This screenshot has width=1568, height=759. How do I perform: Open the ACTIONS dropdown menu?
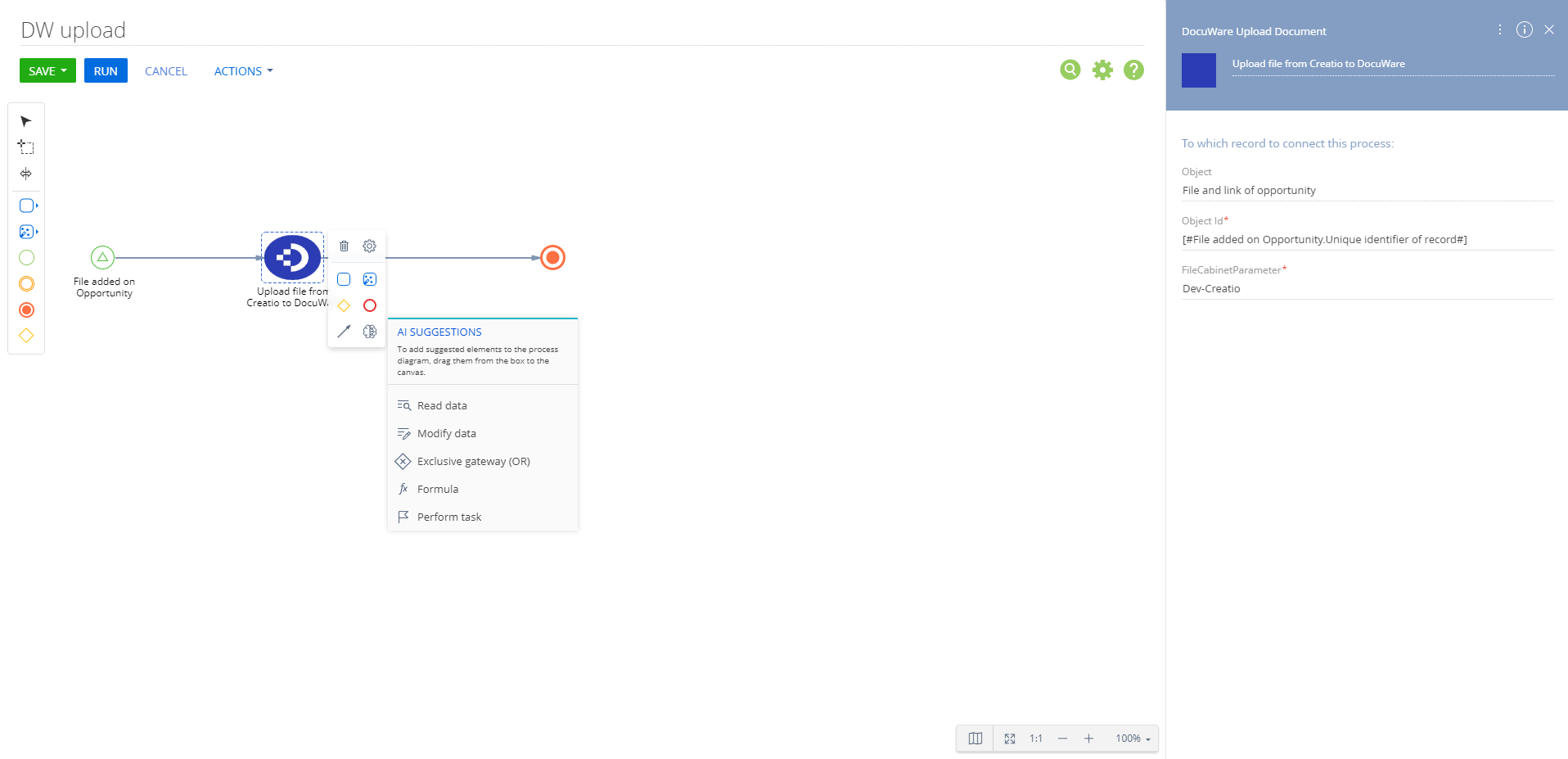[243, 71]
